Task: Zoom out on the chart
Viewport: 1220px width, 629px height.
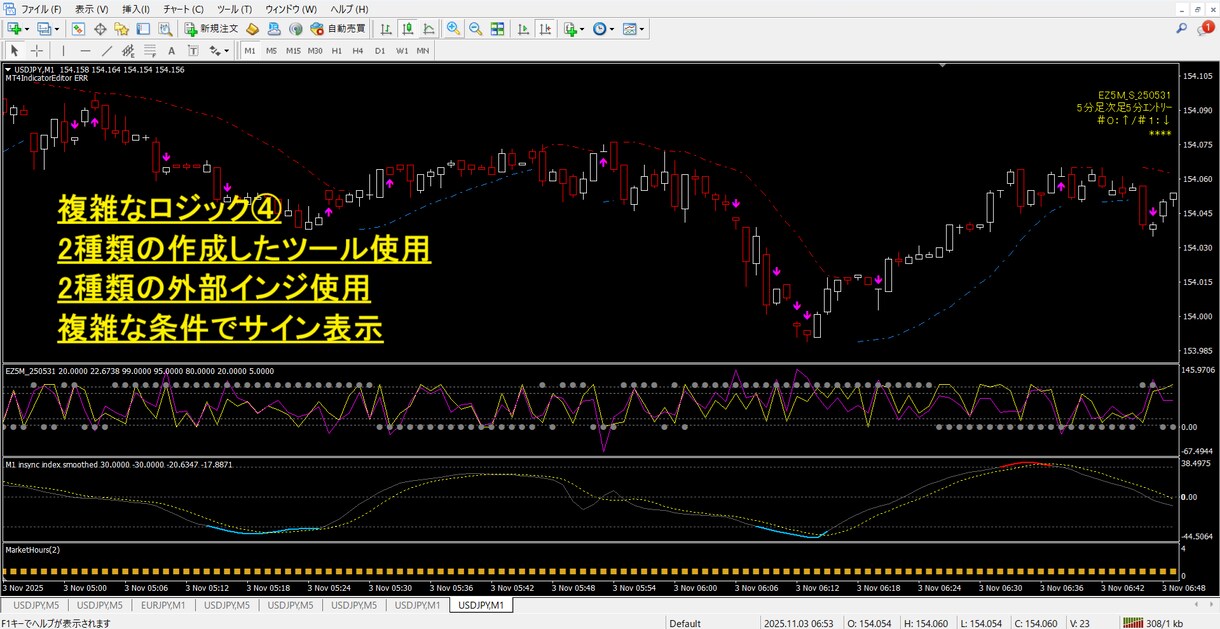Action: coord(476,29)
